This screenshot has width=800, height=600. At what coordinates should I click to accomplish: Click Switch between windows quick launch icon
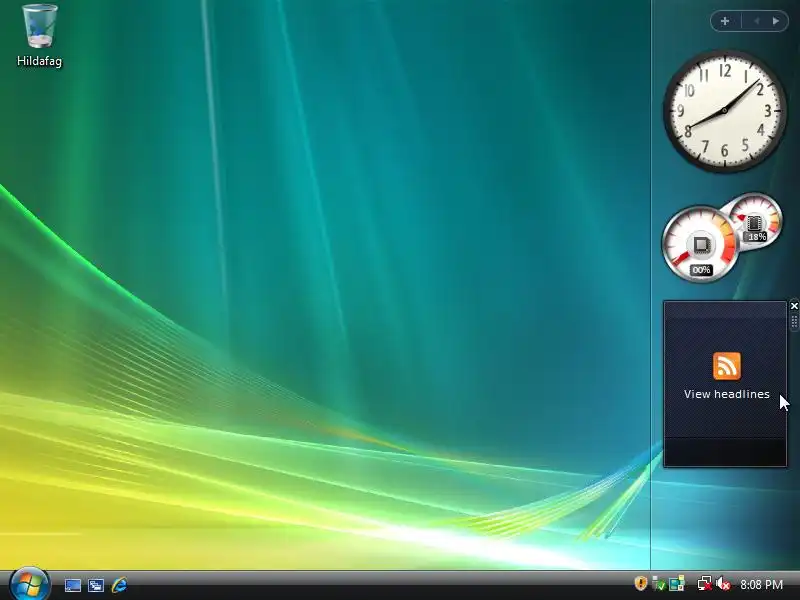(96, 585)
